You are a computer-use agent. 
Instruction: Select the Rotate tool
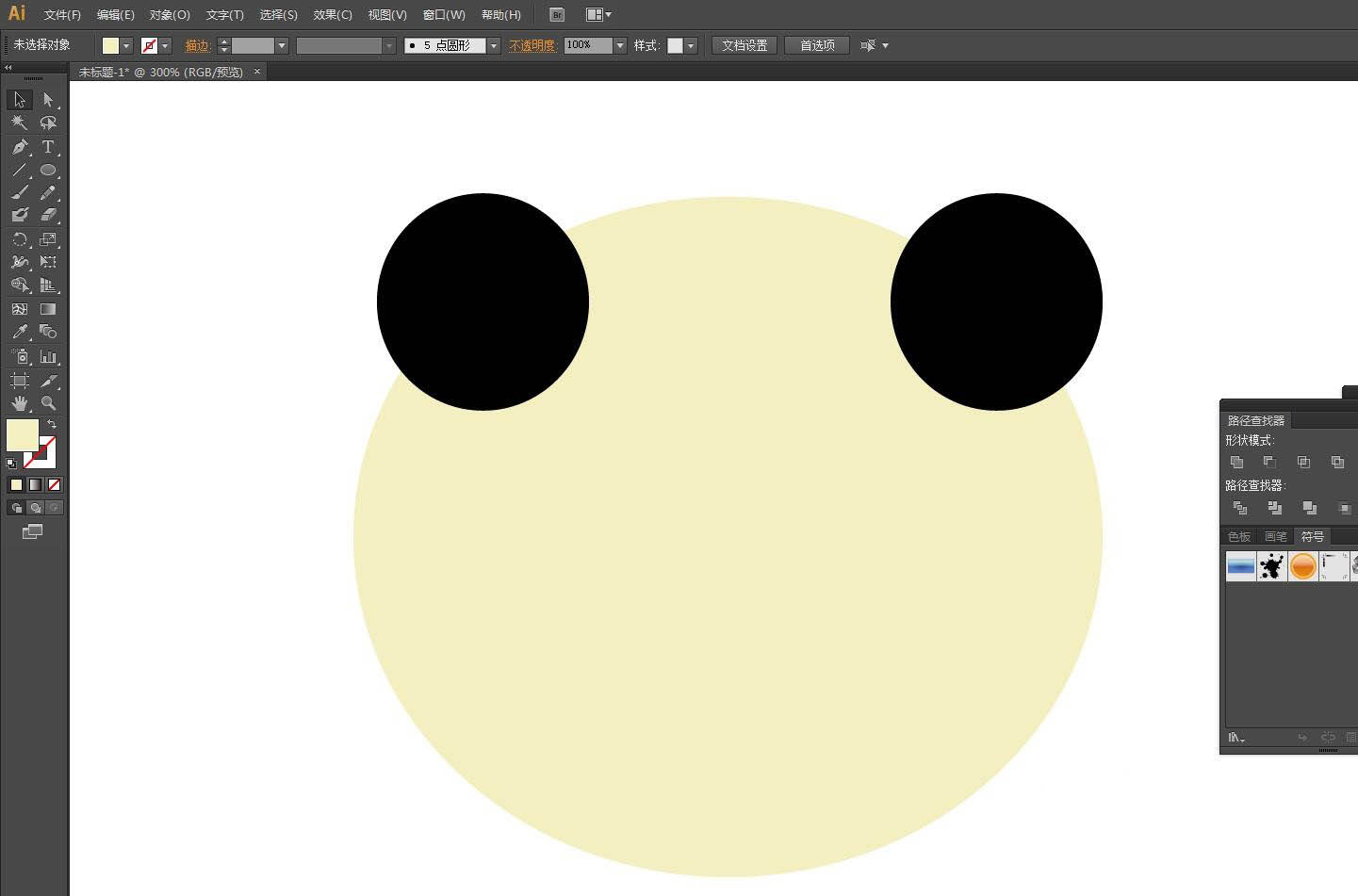point(20,239)
